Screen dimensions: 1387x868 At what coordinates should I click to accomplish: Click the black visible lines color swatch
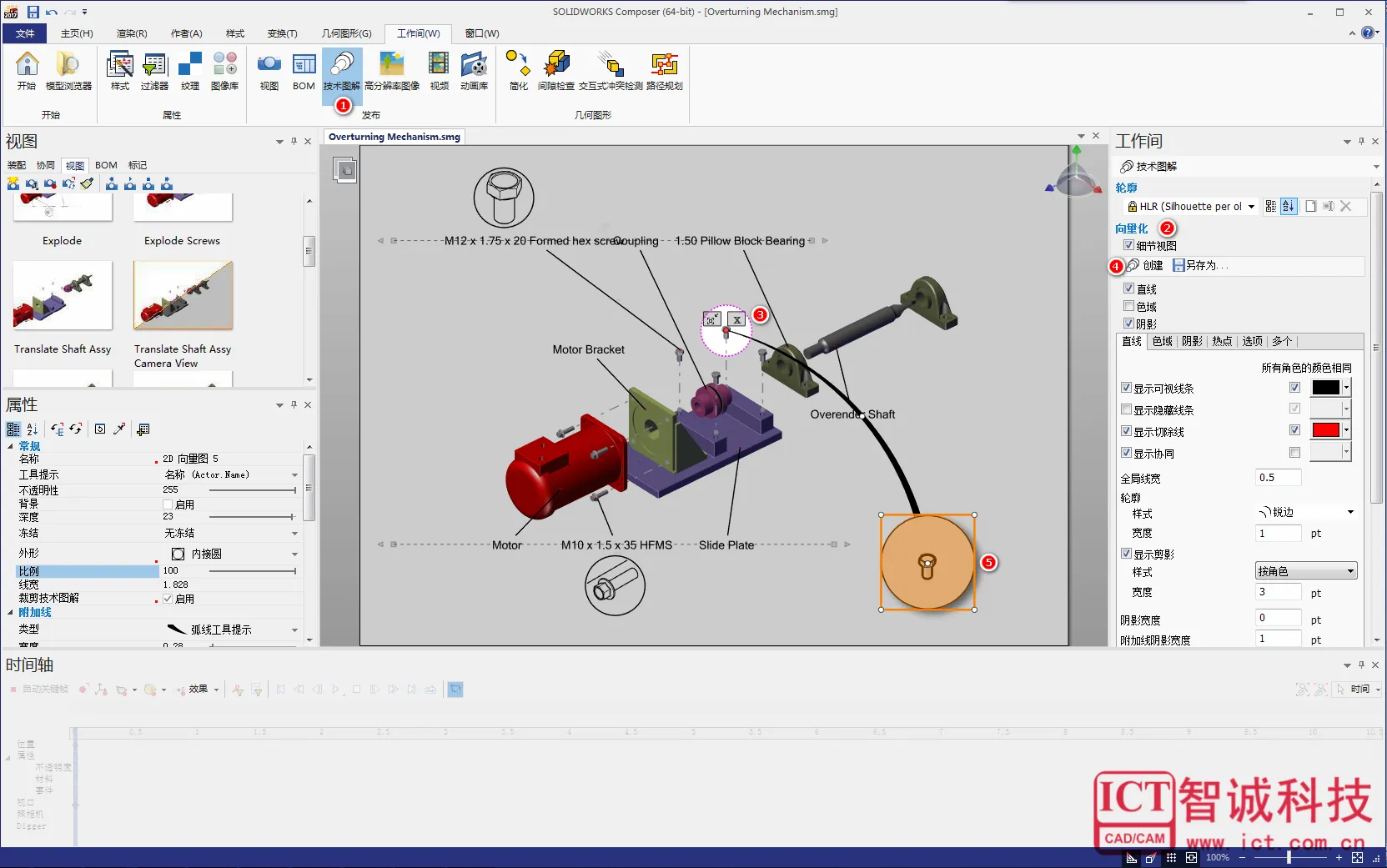point(1325,387)
